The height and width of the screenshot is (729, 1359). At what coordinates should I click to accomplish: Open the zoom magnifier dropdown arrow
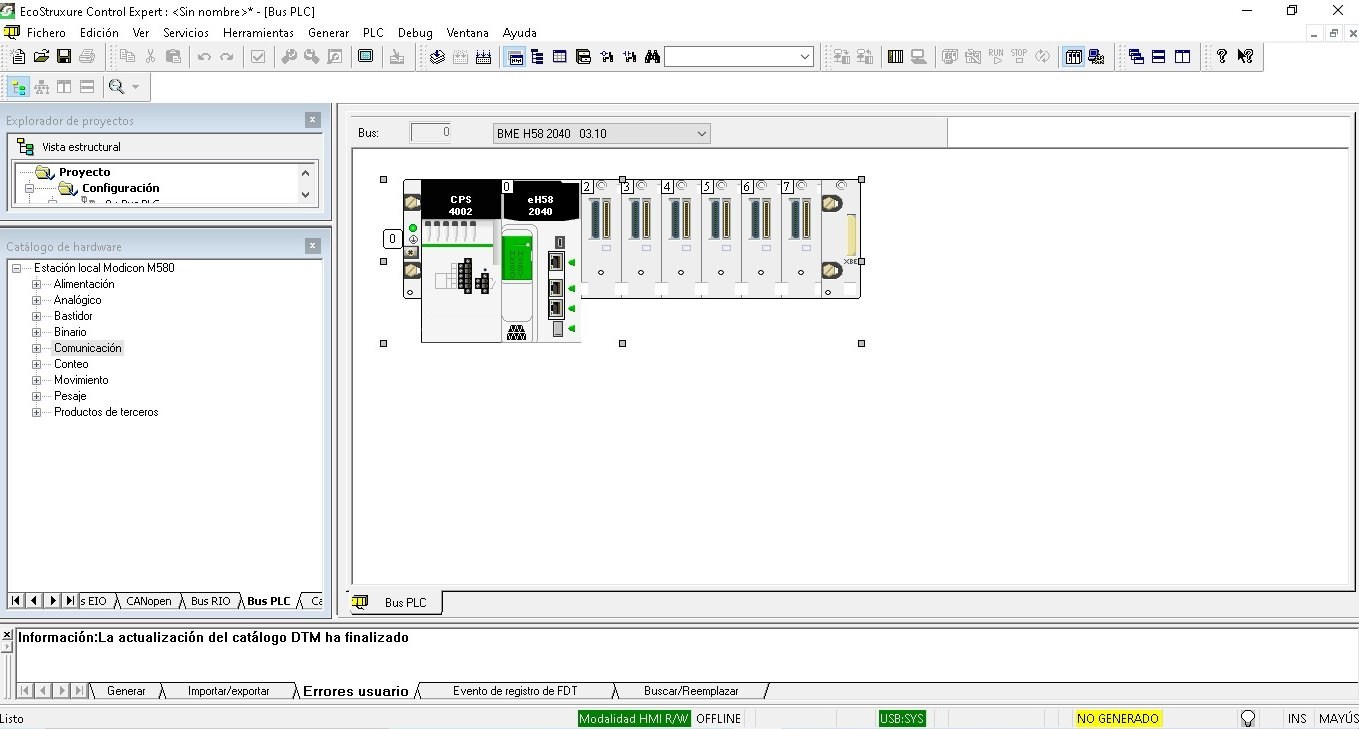135,87
